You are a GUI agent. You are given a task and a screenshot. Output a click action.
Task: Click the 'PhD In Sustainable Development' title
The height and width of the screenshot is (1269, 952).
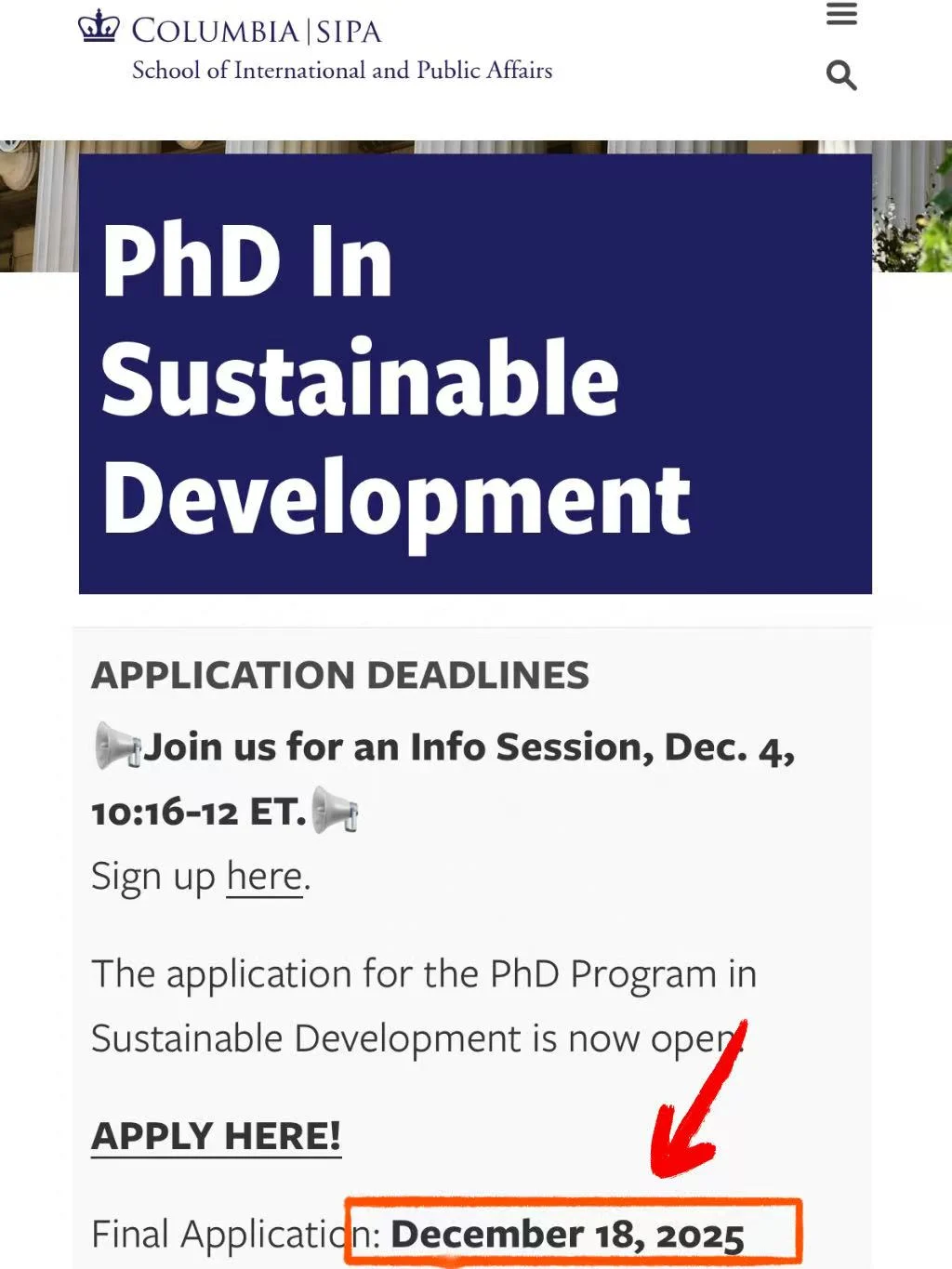[395, 379]
